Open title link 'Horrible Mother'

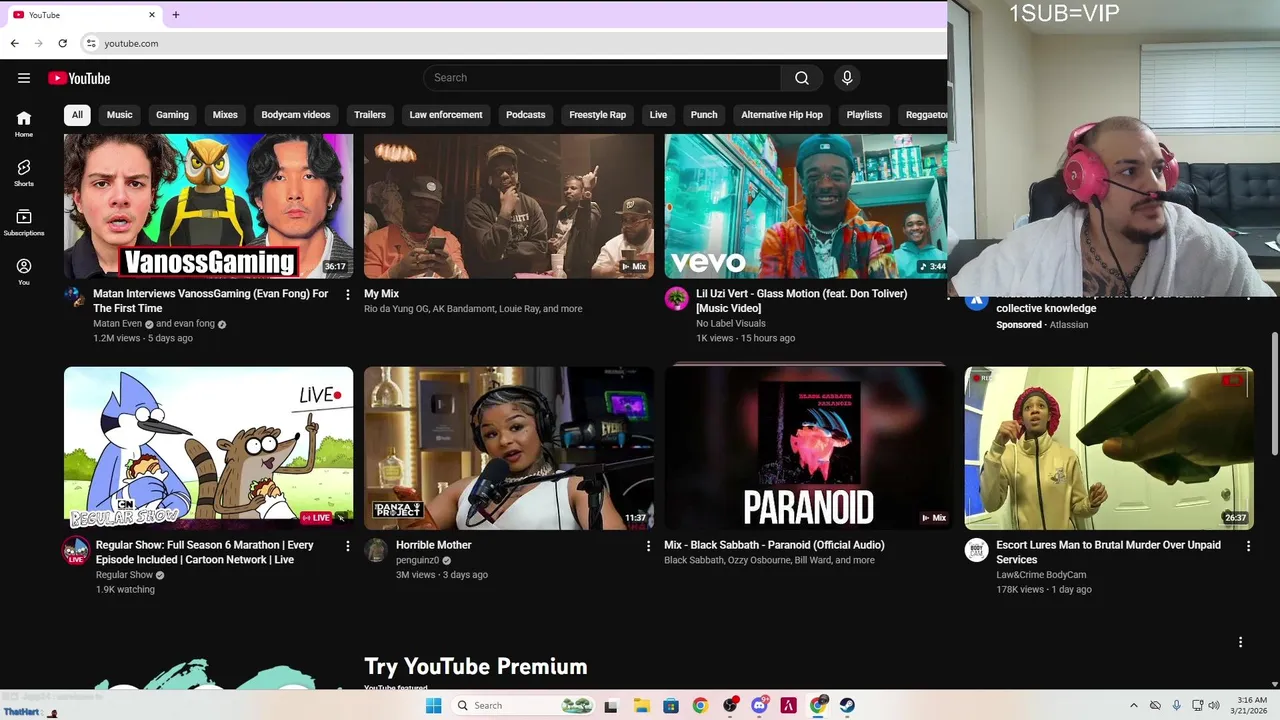(434, 545)
